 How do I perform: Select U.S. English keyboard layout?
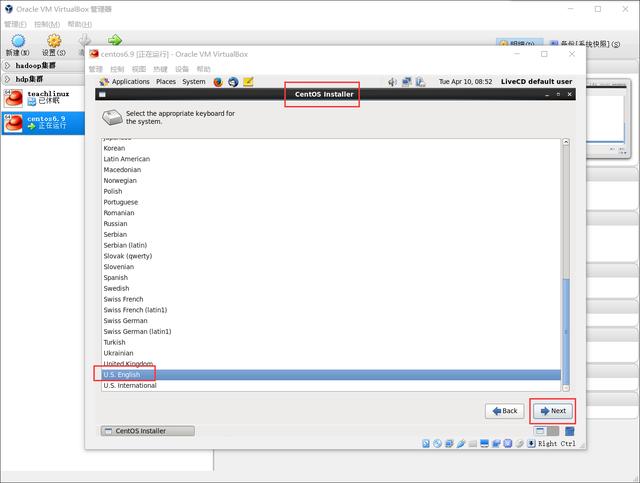point(331,375)
